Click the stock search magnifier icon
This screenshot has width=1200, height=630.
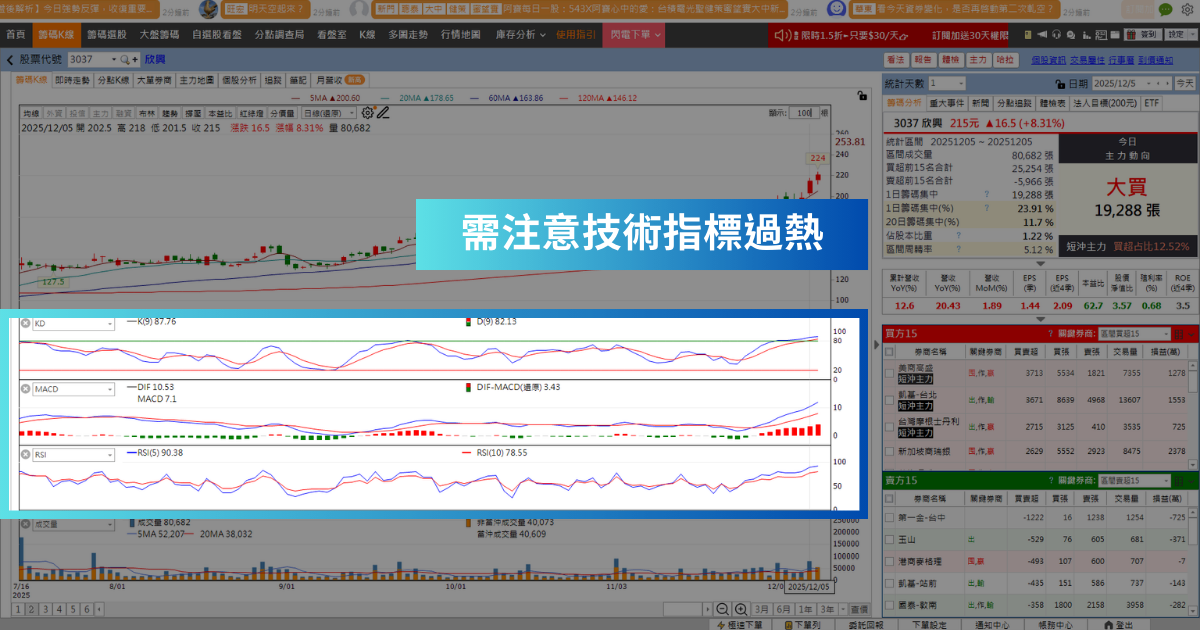point(123,60)
